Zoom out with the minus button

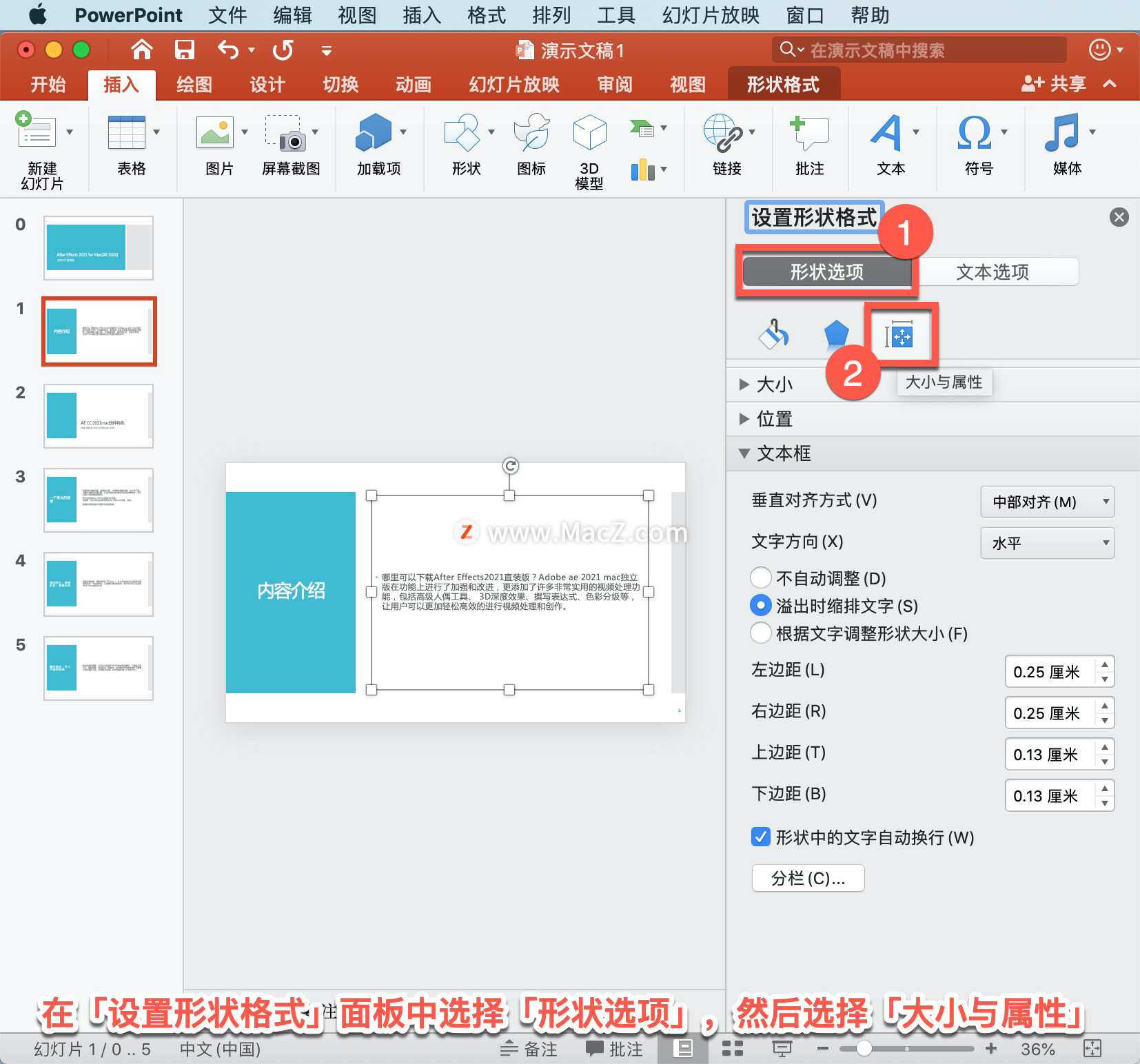point(822,1049)
